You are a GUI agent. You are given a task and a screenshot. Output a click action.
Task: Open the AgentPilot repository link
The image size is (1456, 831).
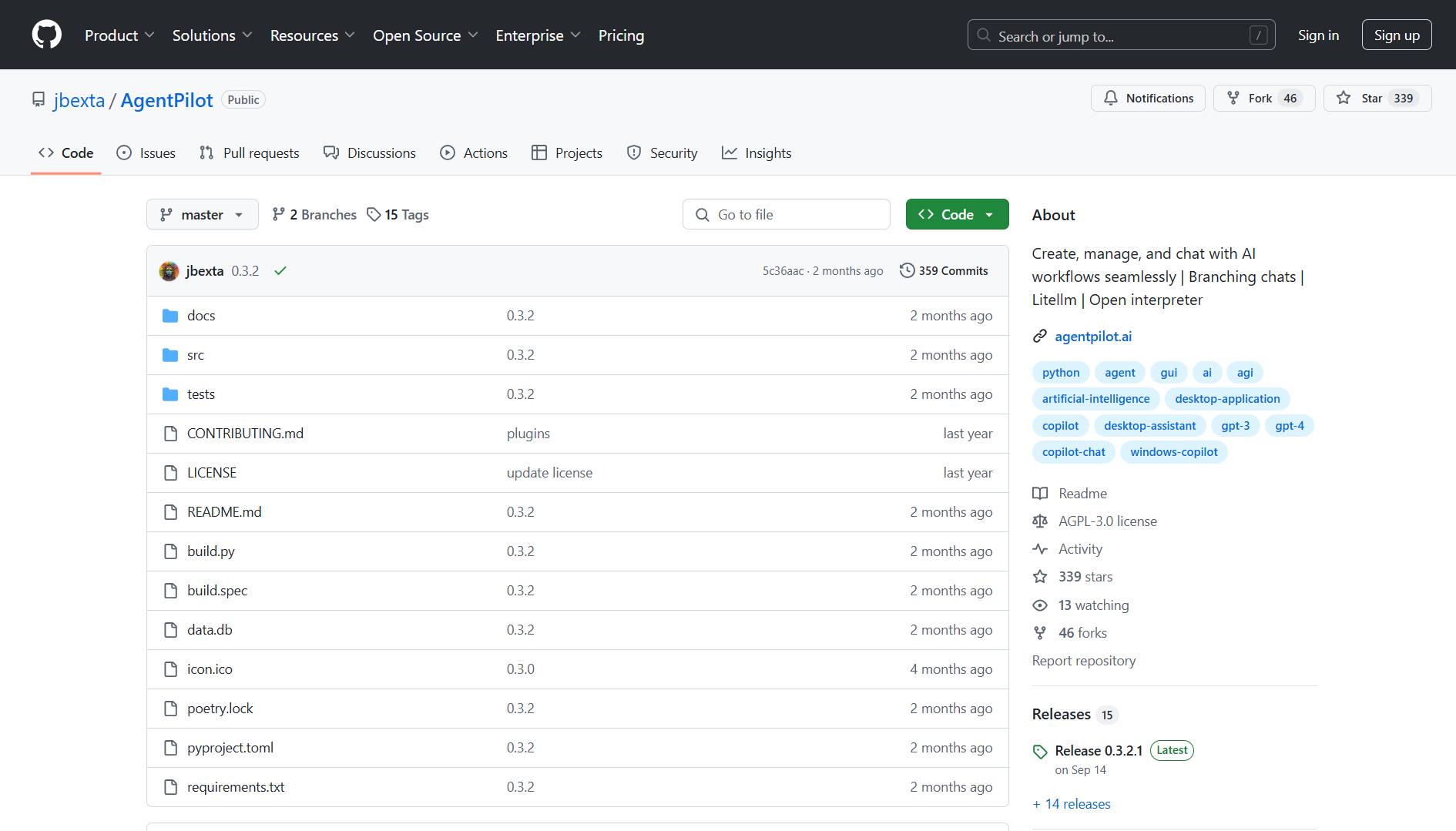coord(166,100)
